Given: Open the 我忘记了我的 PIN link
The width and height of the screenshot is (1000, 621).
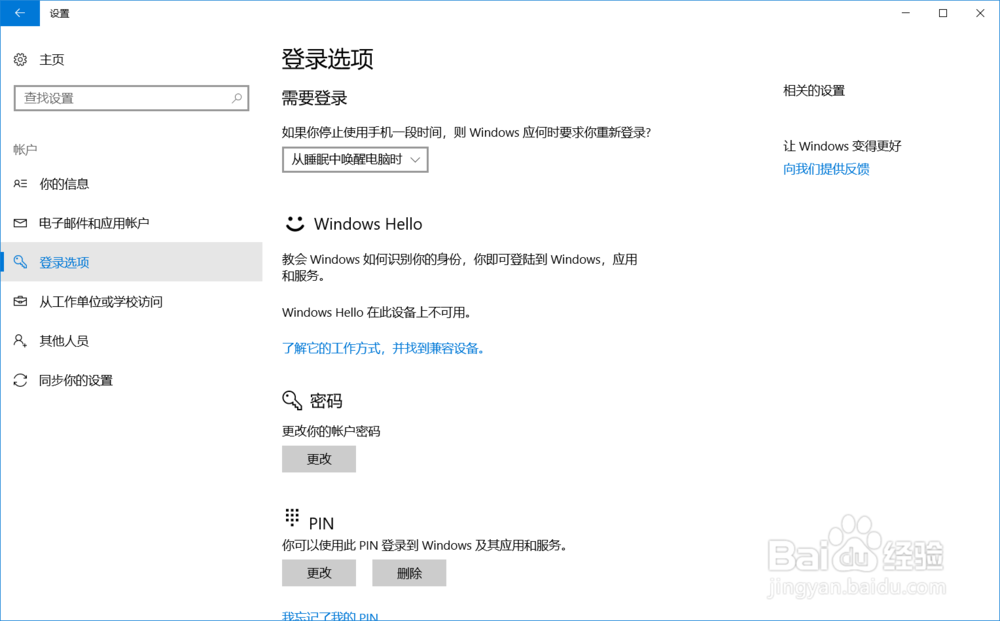Looking at the screenshot, I should (x=330, y=616).
